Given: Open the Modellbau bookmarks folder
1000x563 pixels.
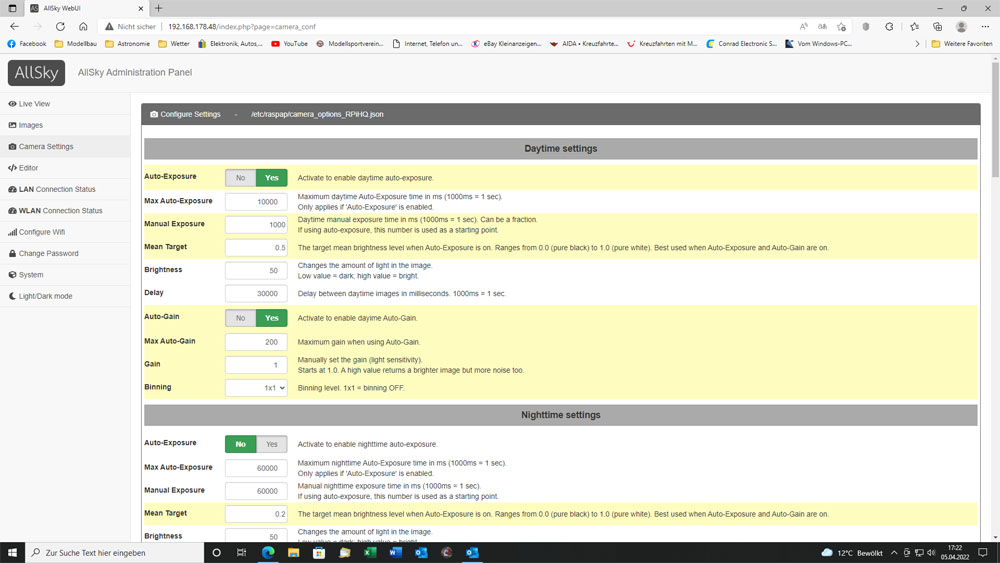Looking at the screenshot, I should [76, 44].
